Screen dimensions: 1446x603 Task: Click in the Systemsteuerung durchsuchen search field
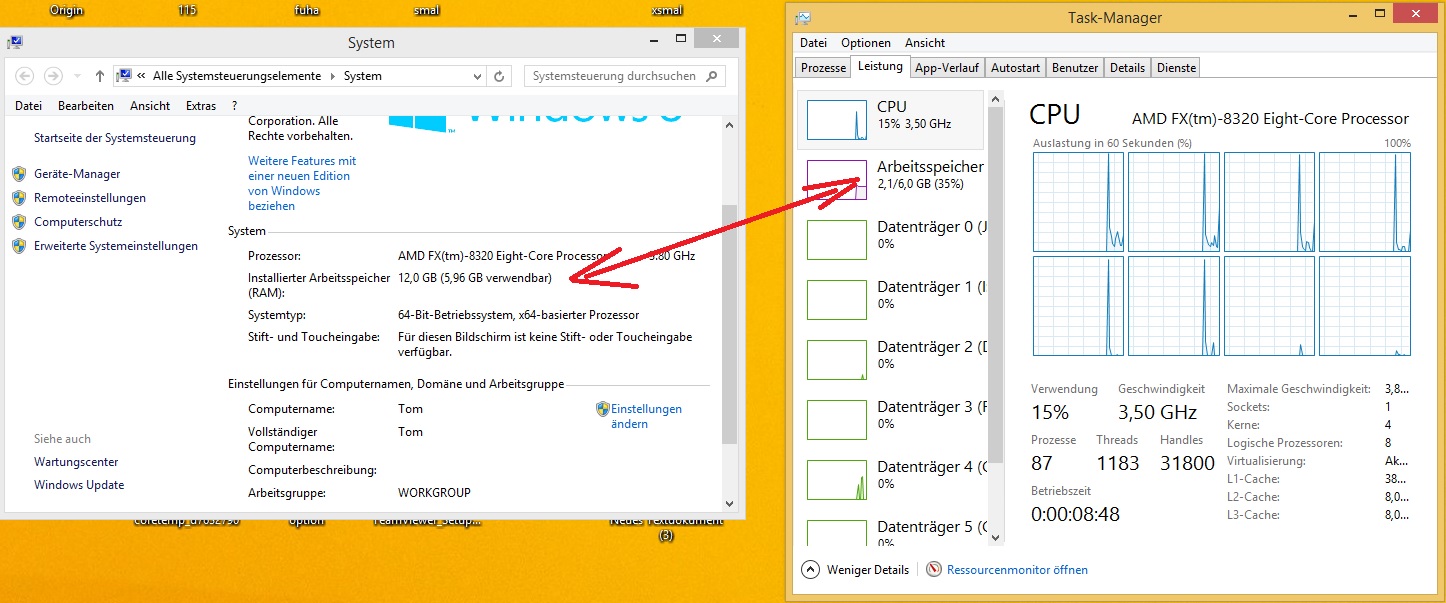click(614, 76)
